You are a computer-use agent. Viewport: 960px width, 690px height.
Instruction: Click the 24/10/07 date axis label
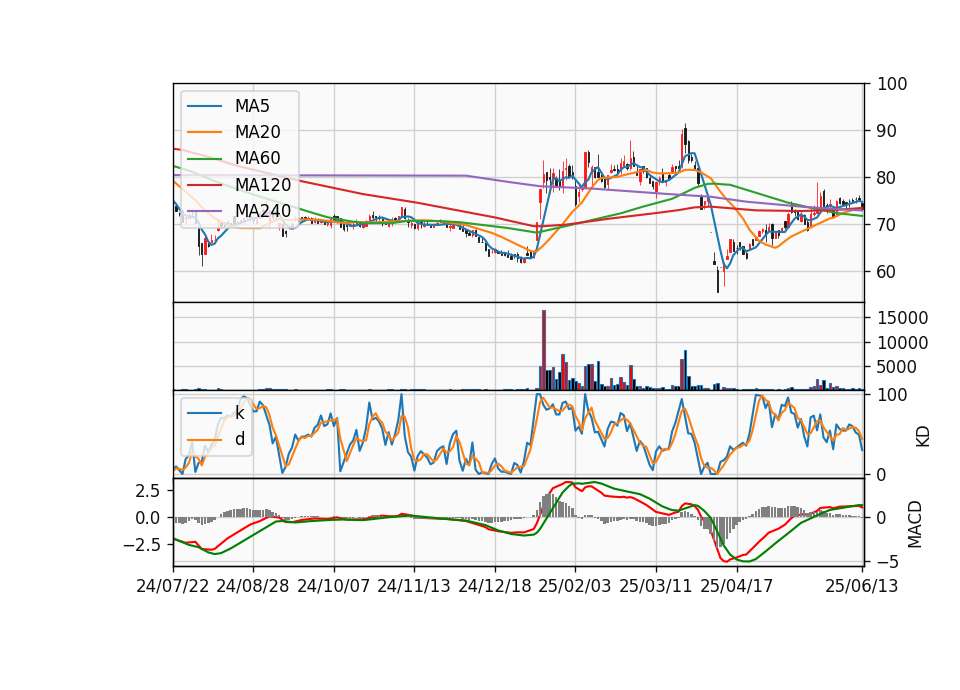tap(334, 587)
